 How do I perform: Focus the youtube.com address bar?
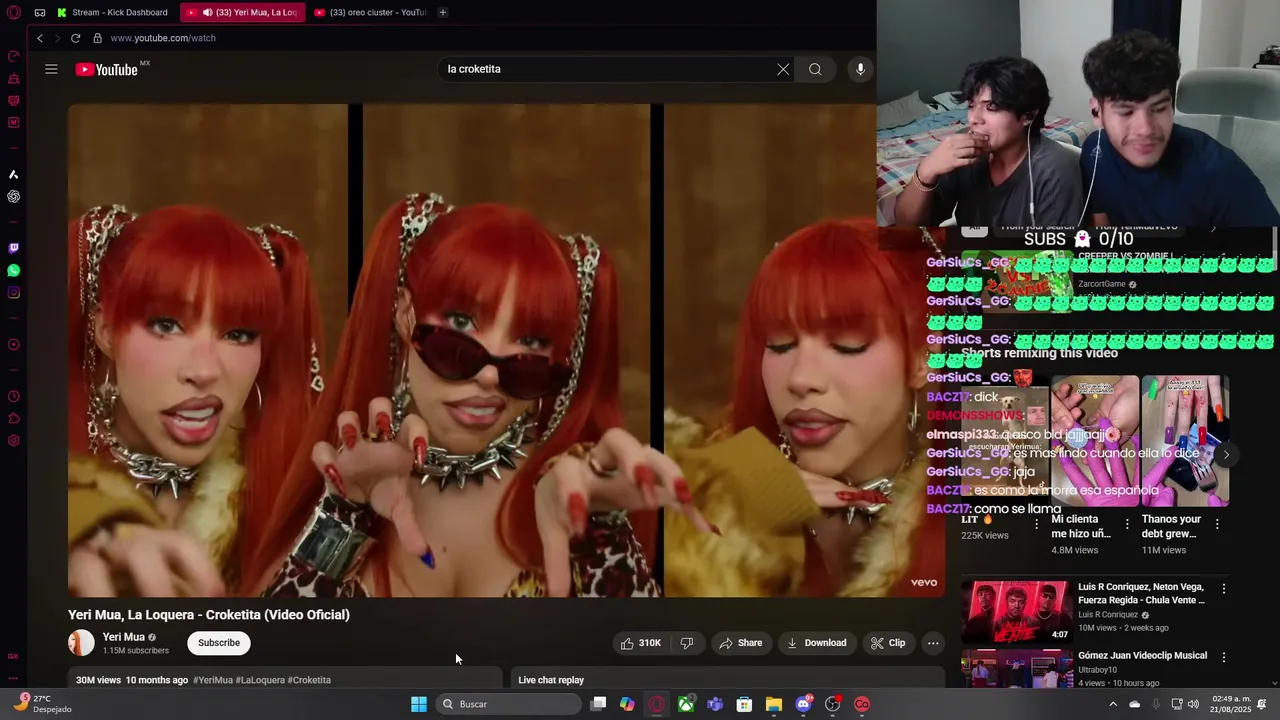click(x=162, y=38)
